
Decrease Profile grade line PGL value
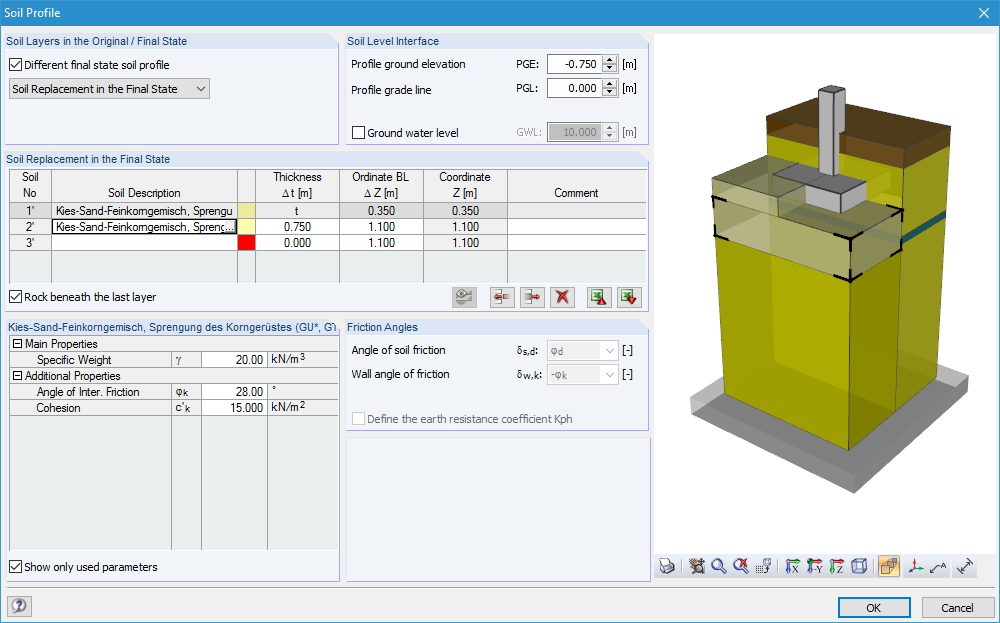(x=610, y=92)
